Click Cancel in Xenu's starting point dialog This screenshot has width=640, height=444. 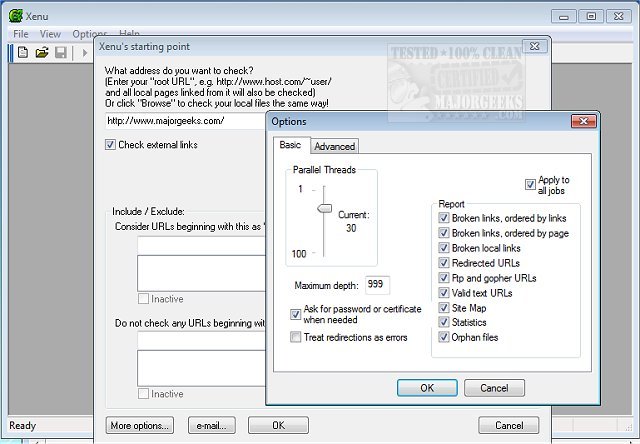509,425
